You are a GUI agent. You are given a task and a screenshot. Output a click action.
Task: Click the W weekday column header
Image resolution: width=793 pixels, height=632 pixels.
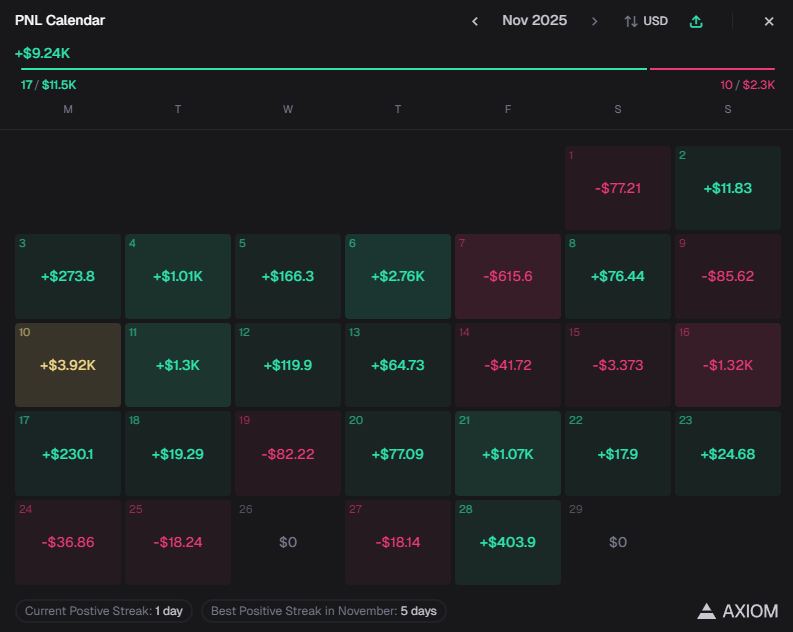point(288,109)
